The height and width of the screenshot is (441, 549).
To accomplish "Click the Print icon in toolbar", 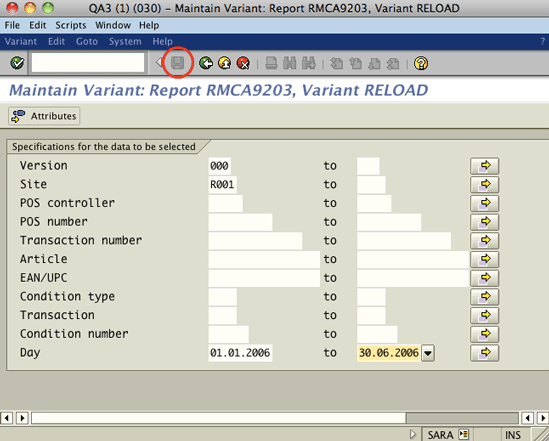I will [x=271, y=63].
